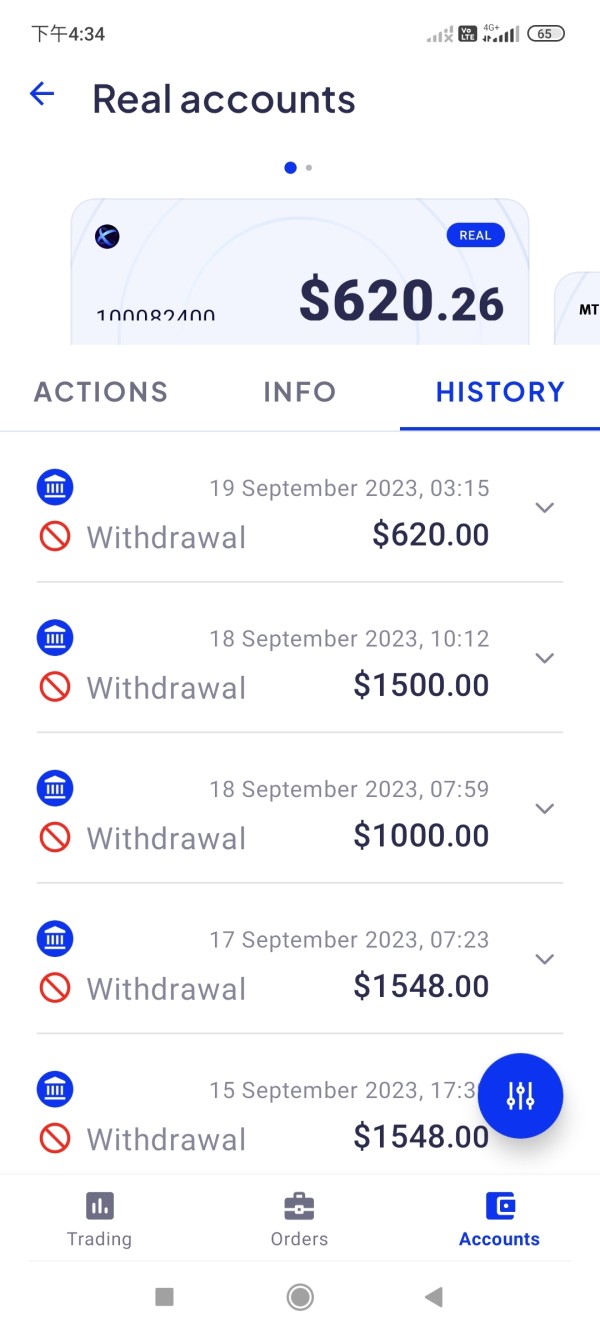Expand the 18 September 07:59 withdrawal chevron
The width and height of the screenshot is (600, 1333).
click(x=544, y=808)
